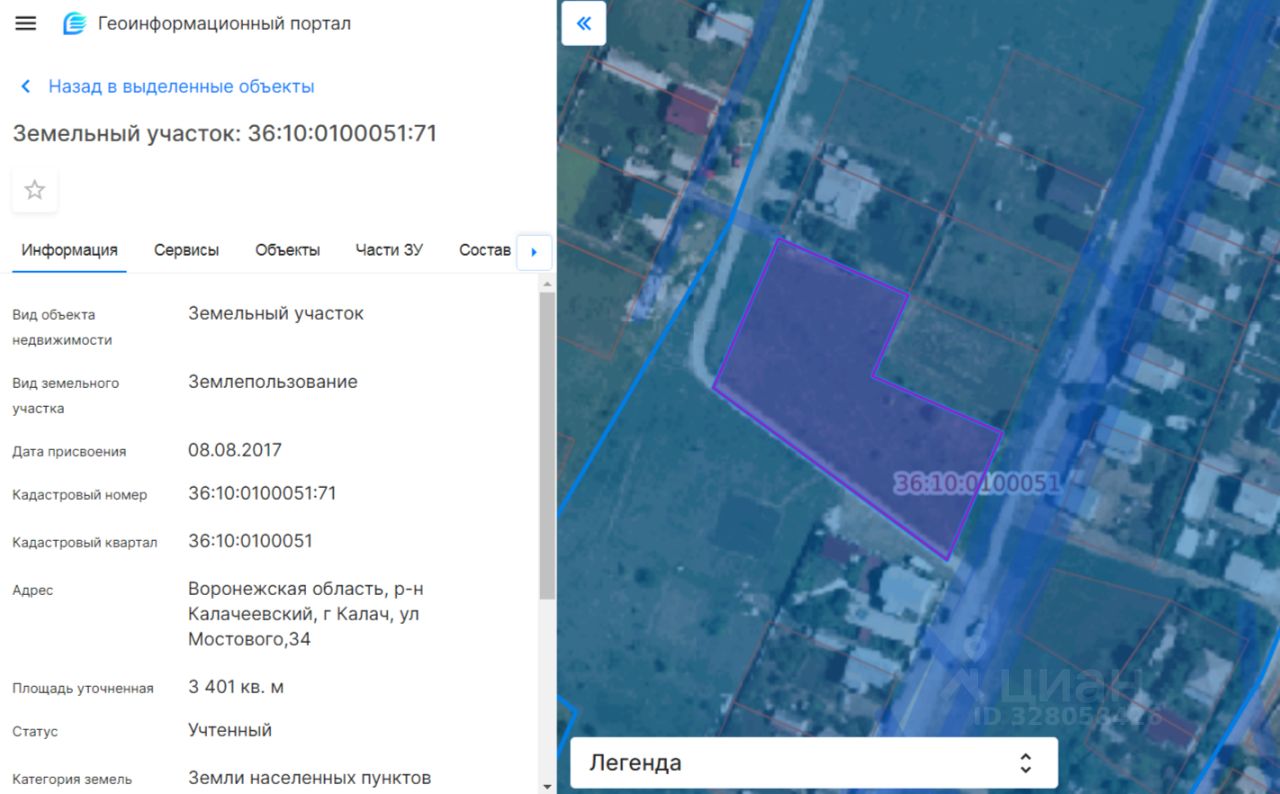Click the Адрес field label
Image resolution: width=1280 pixels, height=794 pixels.
tap(33, 590)
